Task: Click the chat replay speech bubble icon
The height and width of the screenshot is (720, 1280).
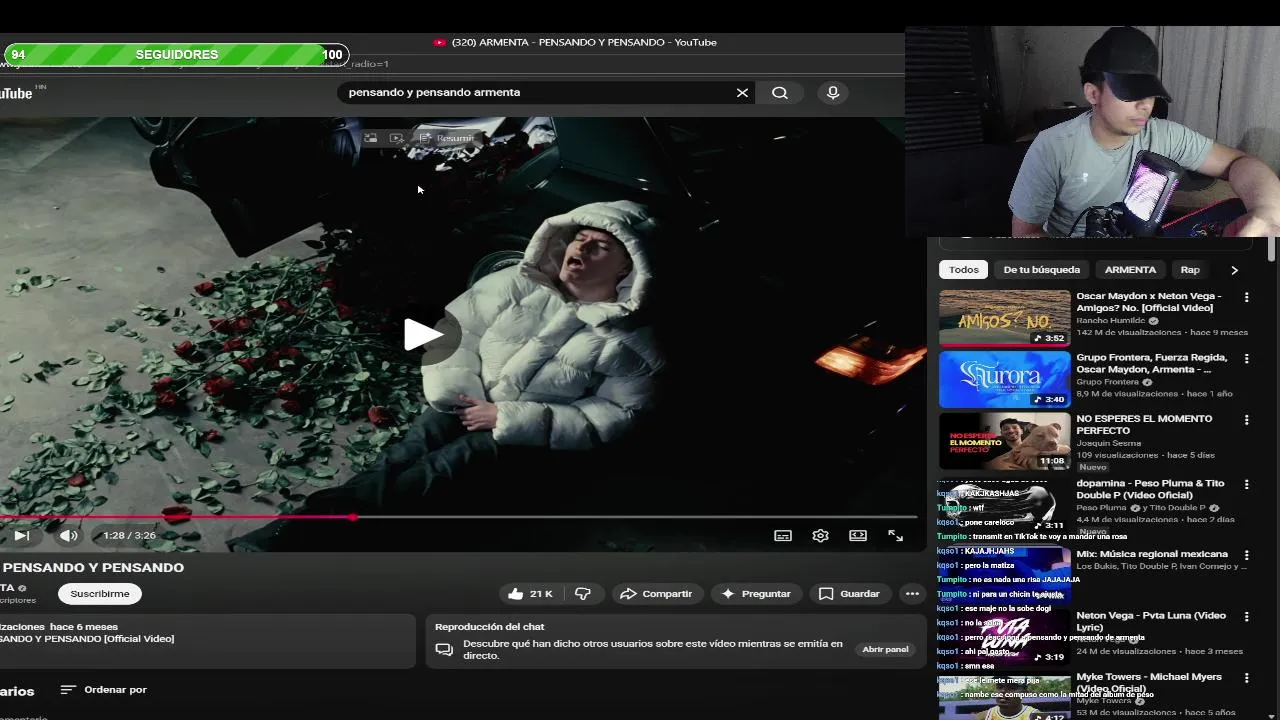Action: [x=445, y=650]
